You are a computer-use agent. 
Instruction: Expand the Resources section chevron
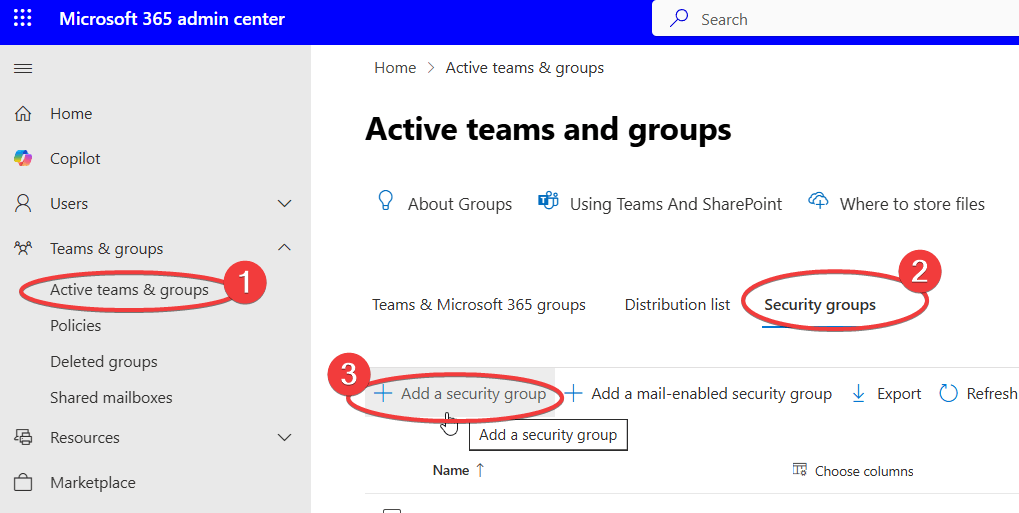[x=285, y=438]
